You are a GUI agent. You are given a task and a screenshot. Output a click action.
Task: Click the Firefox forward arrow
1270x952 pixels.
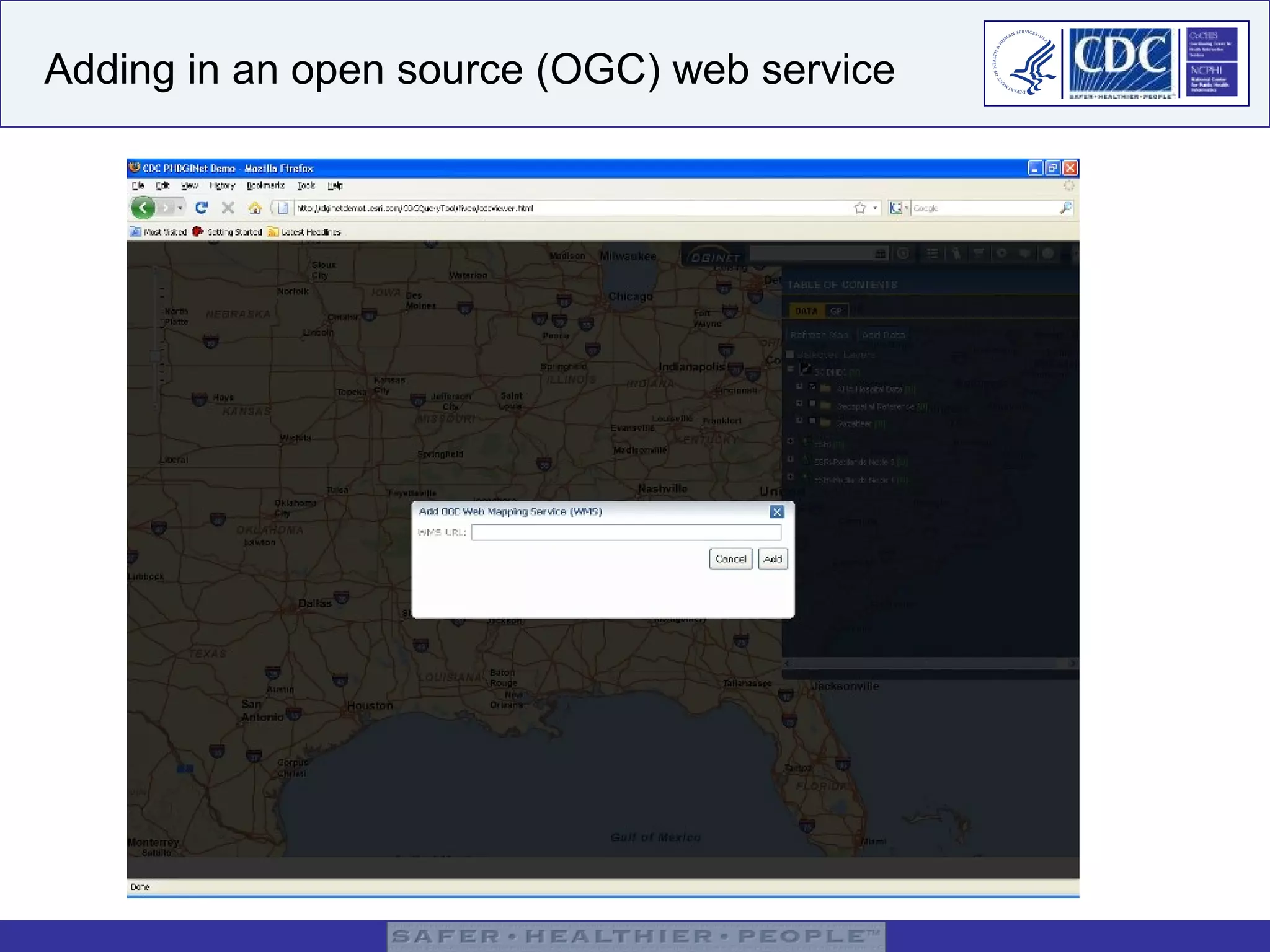point(165,208)
